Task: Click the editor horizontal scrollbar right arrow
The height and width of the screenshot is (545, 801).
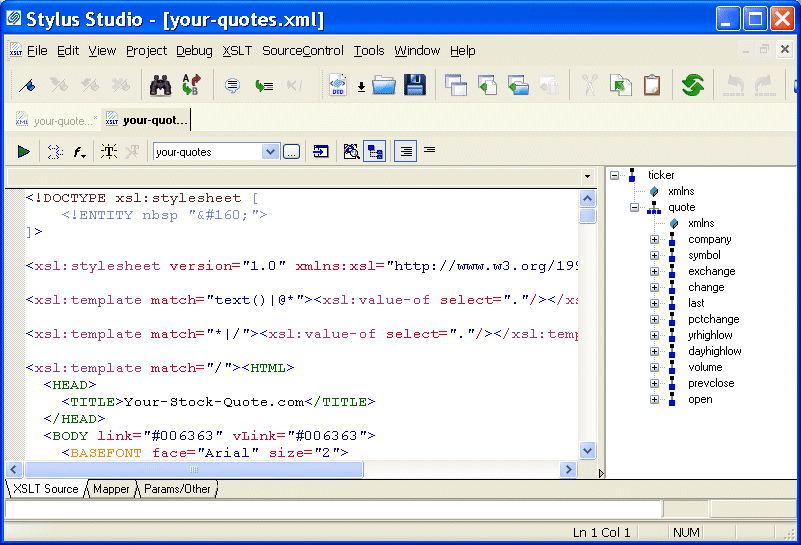Action: (x=568, y=469)
